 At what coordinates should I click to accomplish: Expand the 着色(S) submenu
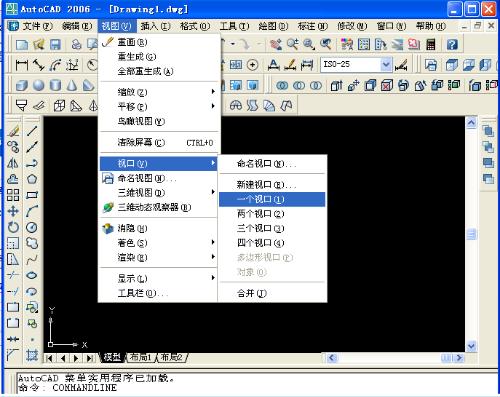[x=160, y=243]
